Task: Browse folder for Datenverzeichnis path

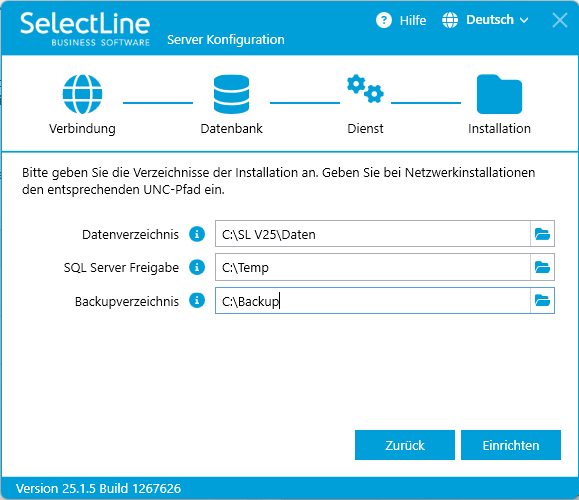Action: coord(542,234)
